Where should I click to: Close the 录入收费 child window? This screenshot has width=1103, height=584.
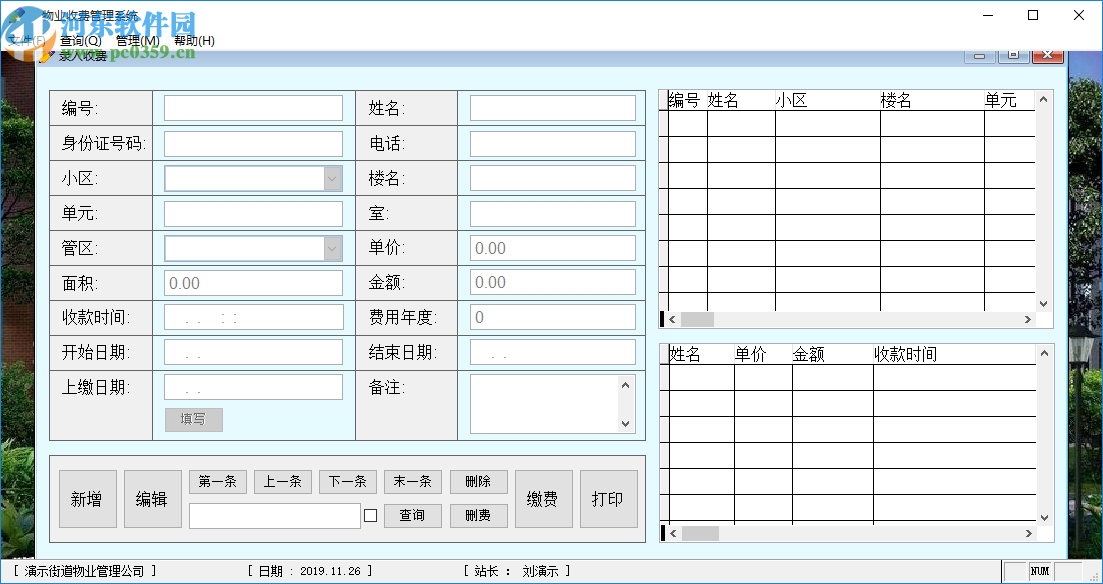pos(1047,55)
